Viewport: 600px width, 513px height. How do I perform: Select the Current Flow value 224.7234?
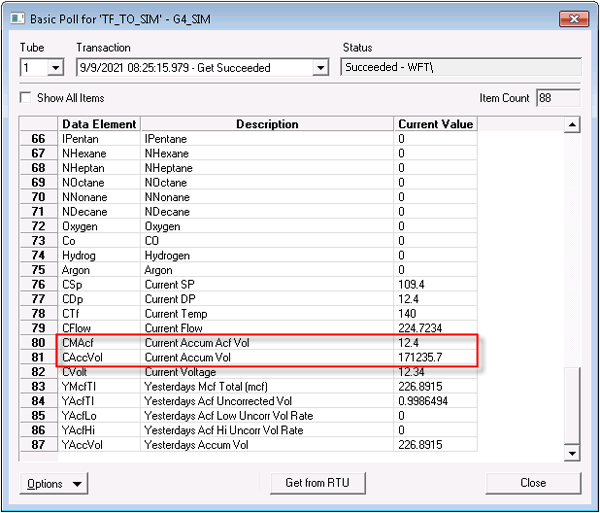click(x=435, y=328)
